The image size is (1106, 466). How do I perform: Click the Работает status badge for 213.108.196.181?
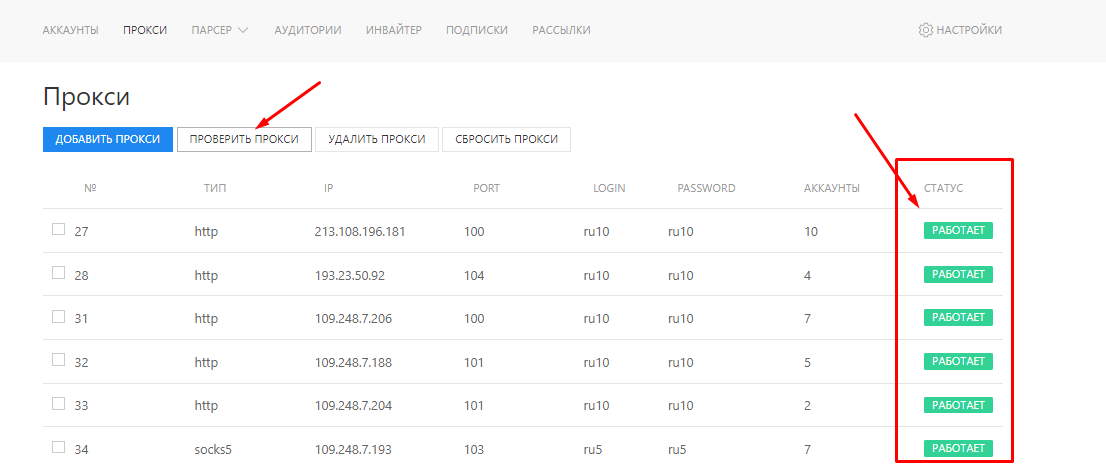[x=958, y=231]
